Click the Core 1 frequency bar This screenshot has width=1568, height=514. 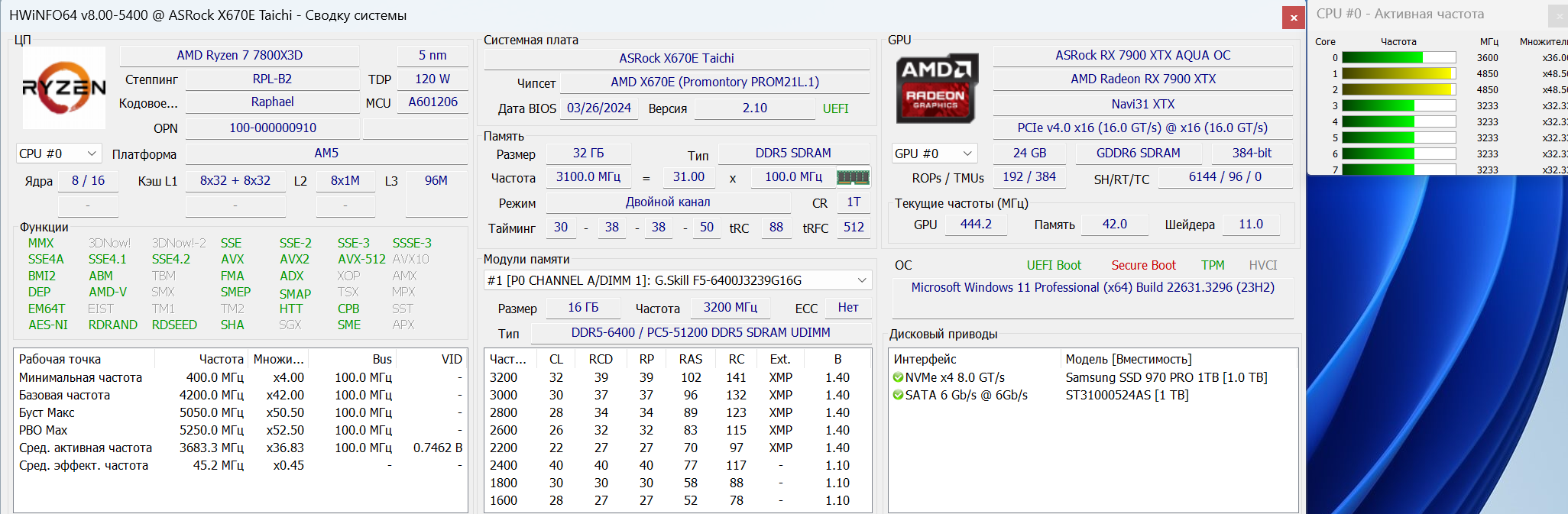1399,73
